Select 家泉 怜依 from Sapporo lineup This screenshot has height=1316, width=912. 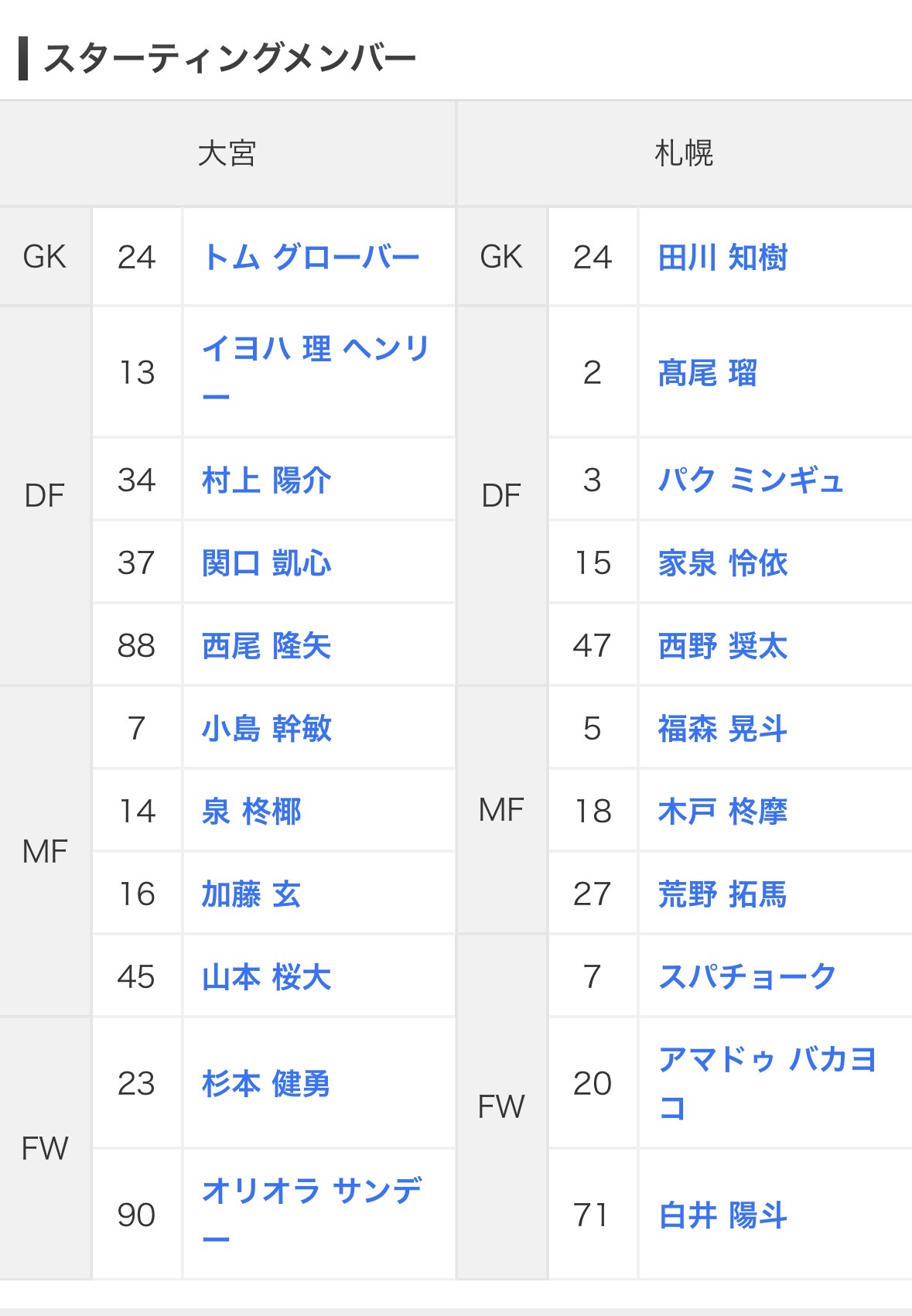[722, 563]
